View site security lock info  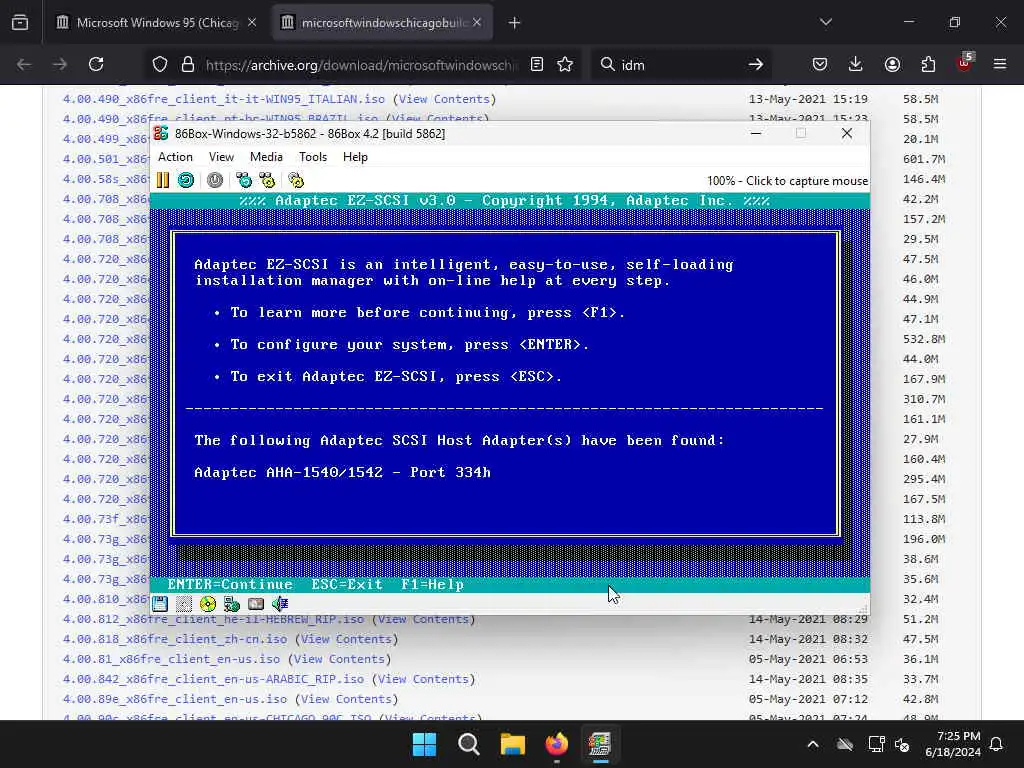188,64
